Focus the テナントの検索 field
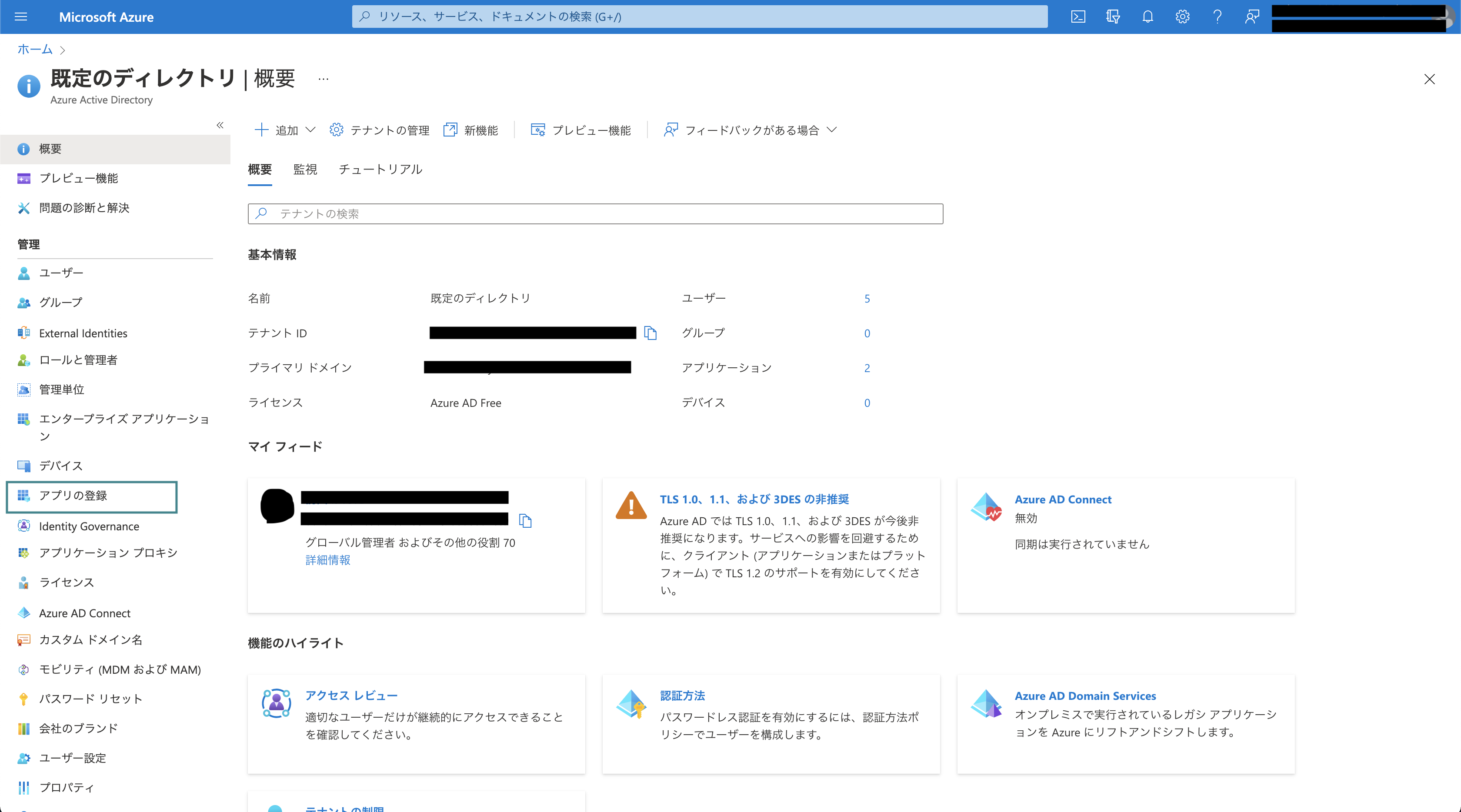The width and height of the screenshot is (1461, 812). pyautogui.click(x=595, y=214)
